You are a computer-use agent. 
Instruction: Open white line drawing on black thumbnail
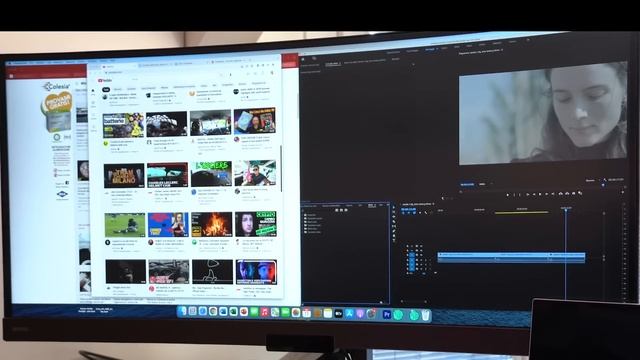(212, 271)
